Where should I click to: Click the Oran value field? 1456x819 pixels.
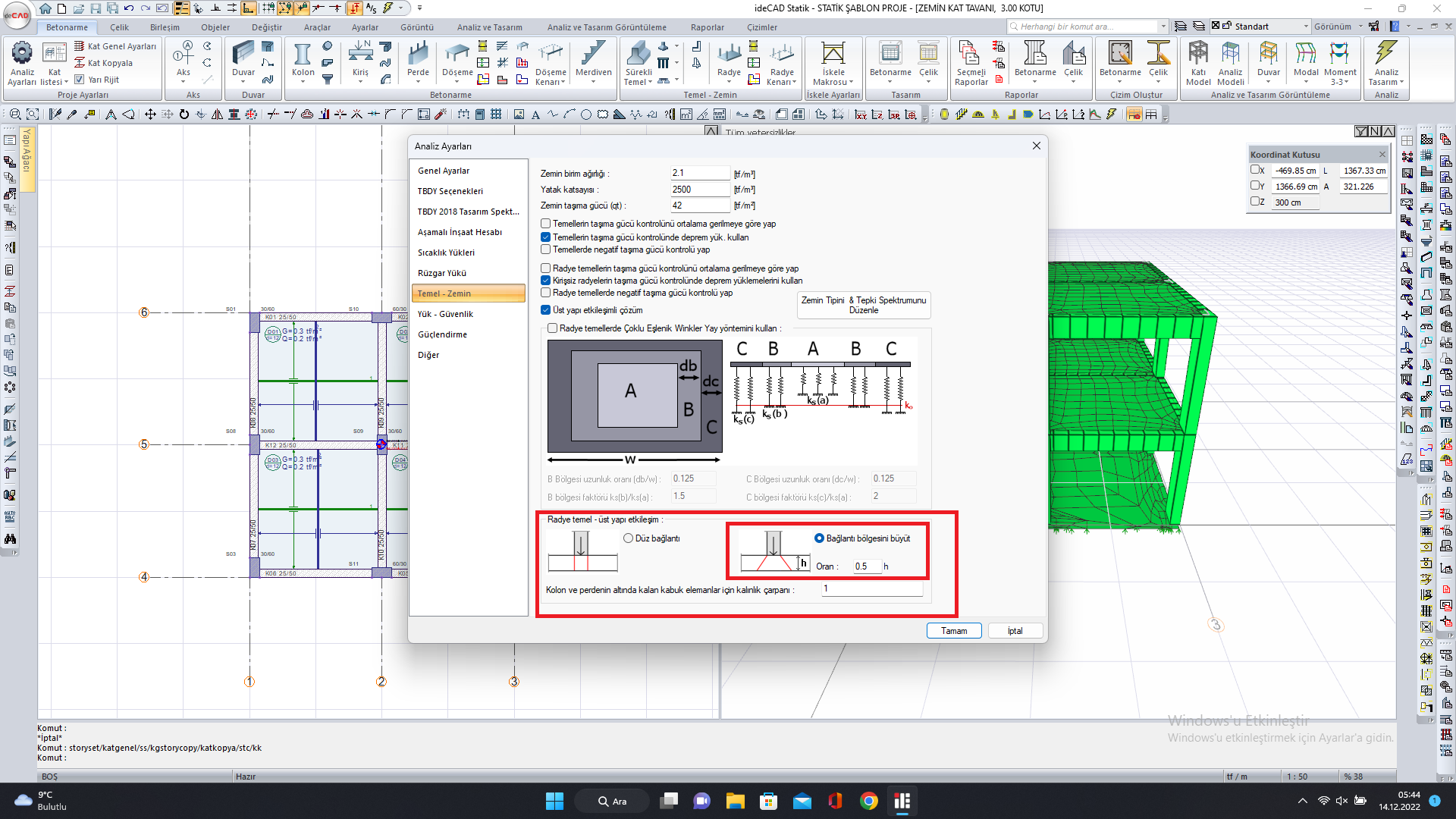pyautogui.click(x=867, y=566)
